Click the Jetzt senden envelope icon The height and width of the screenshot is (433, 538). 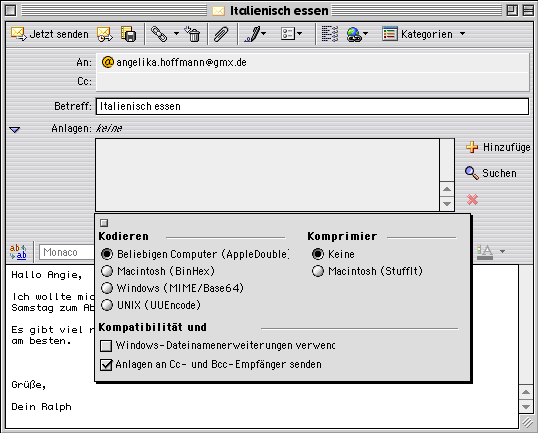(19, 34)
